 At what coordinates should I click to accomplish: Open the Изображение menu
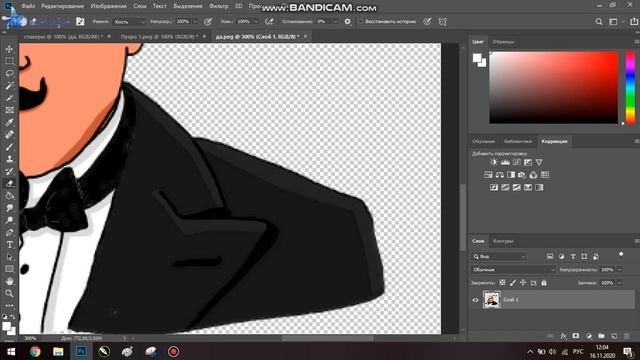(109, 6)
